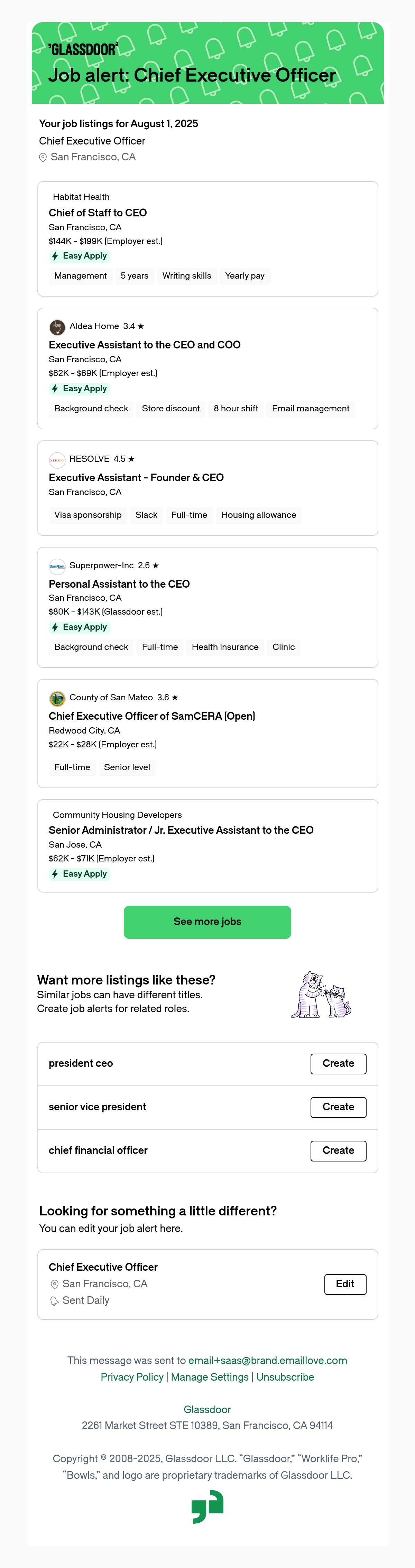Click location pin icon beside San Francisco header
The image size is (415, 1568).
tap(43, 158)
